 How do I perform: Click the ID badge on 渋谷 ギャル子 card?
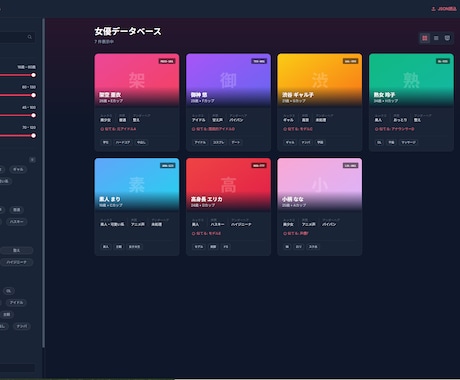click(x=350, y=61)
